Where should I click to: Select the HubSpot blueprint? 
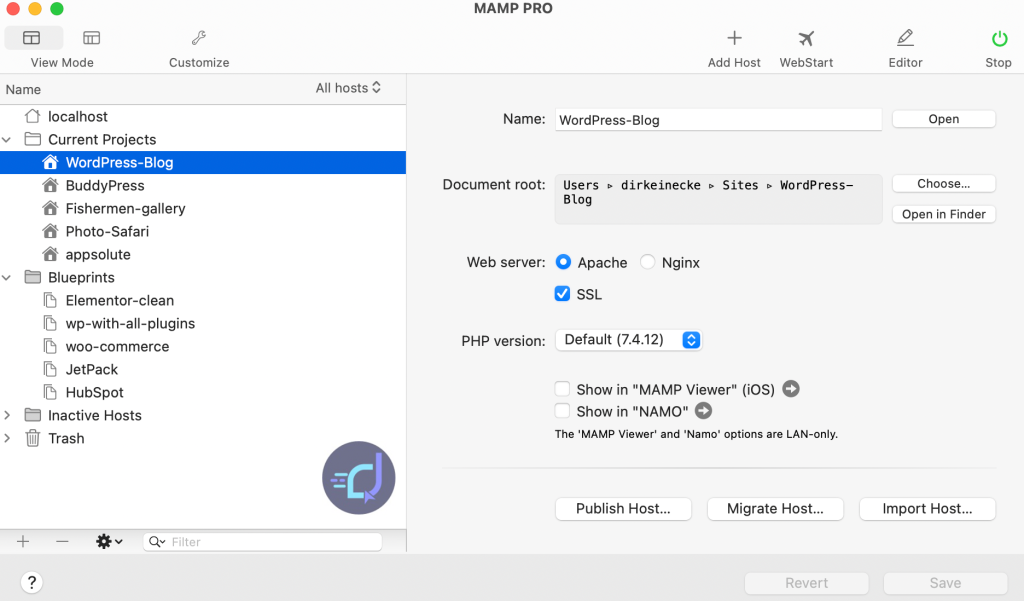(203, 392)
